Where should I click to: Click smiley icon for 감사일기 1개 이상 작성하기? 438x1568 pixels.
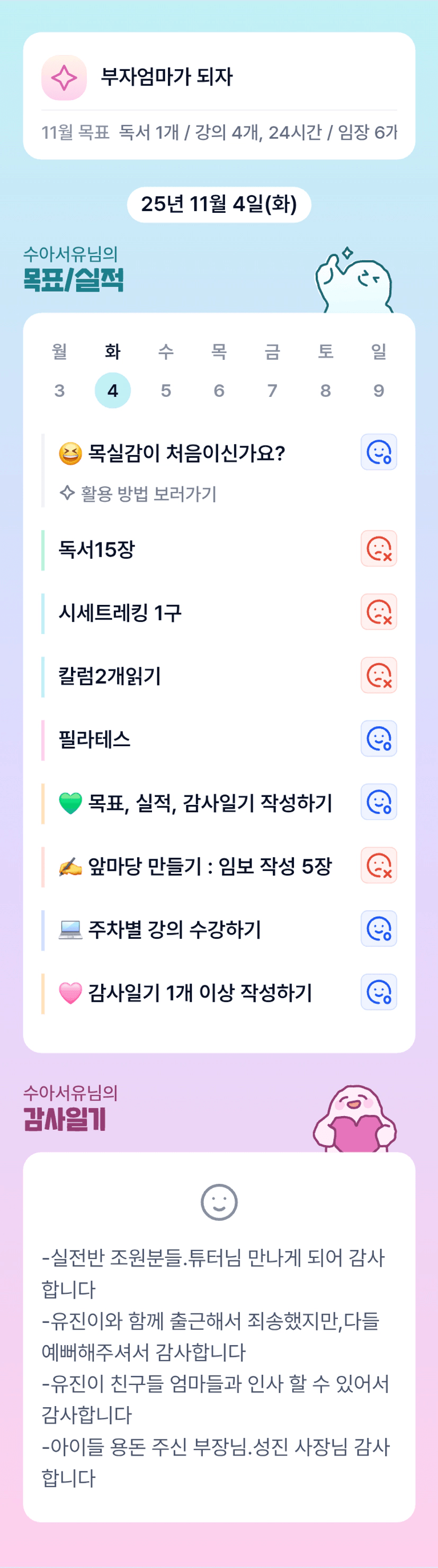tap(378, 992)
